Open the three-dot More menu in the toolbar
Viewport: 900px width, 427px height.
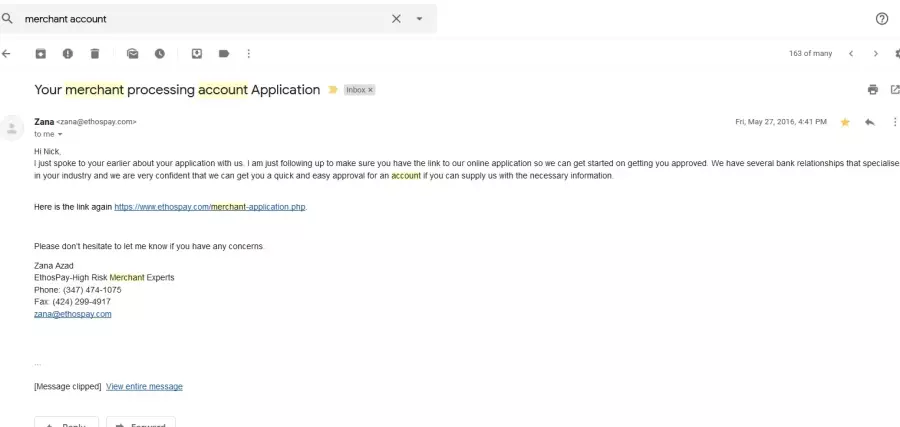click(249, 53)
